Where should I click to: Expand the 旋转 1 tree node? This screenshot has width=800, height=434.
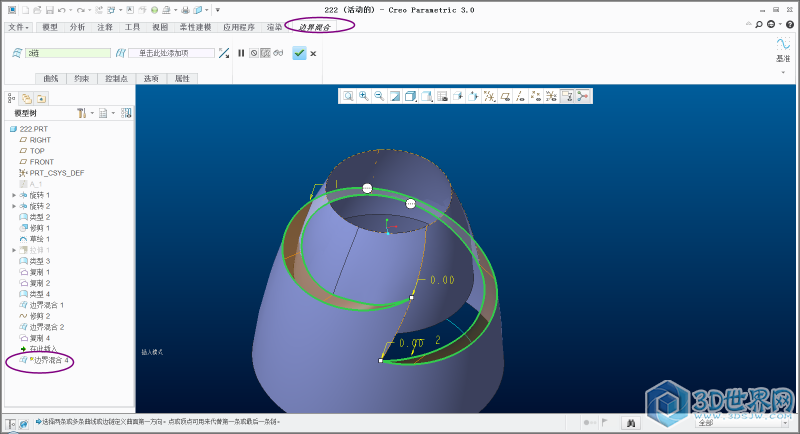click(14, 195)
